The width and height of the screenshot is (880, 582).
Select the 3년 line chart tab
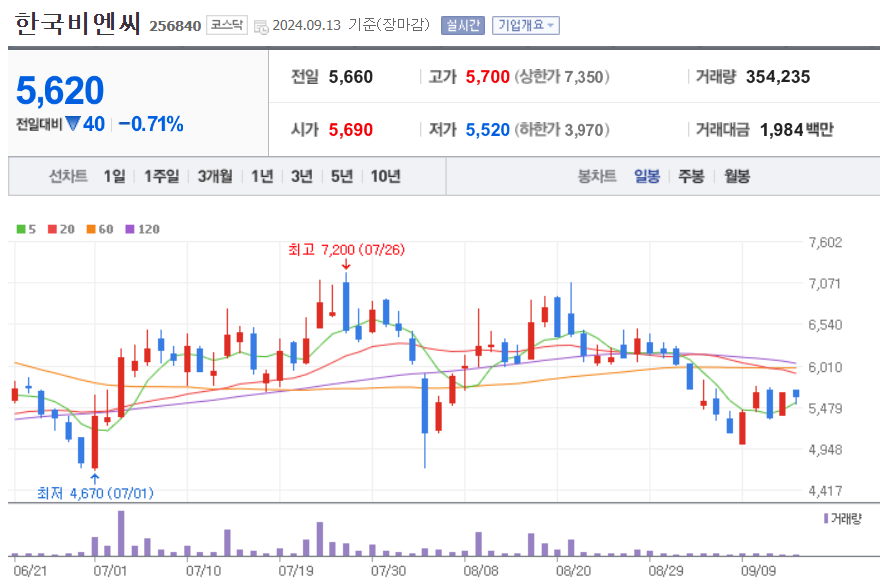coord(302,176)
